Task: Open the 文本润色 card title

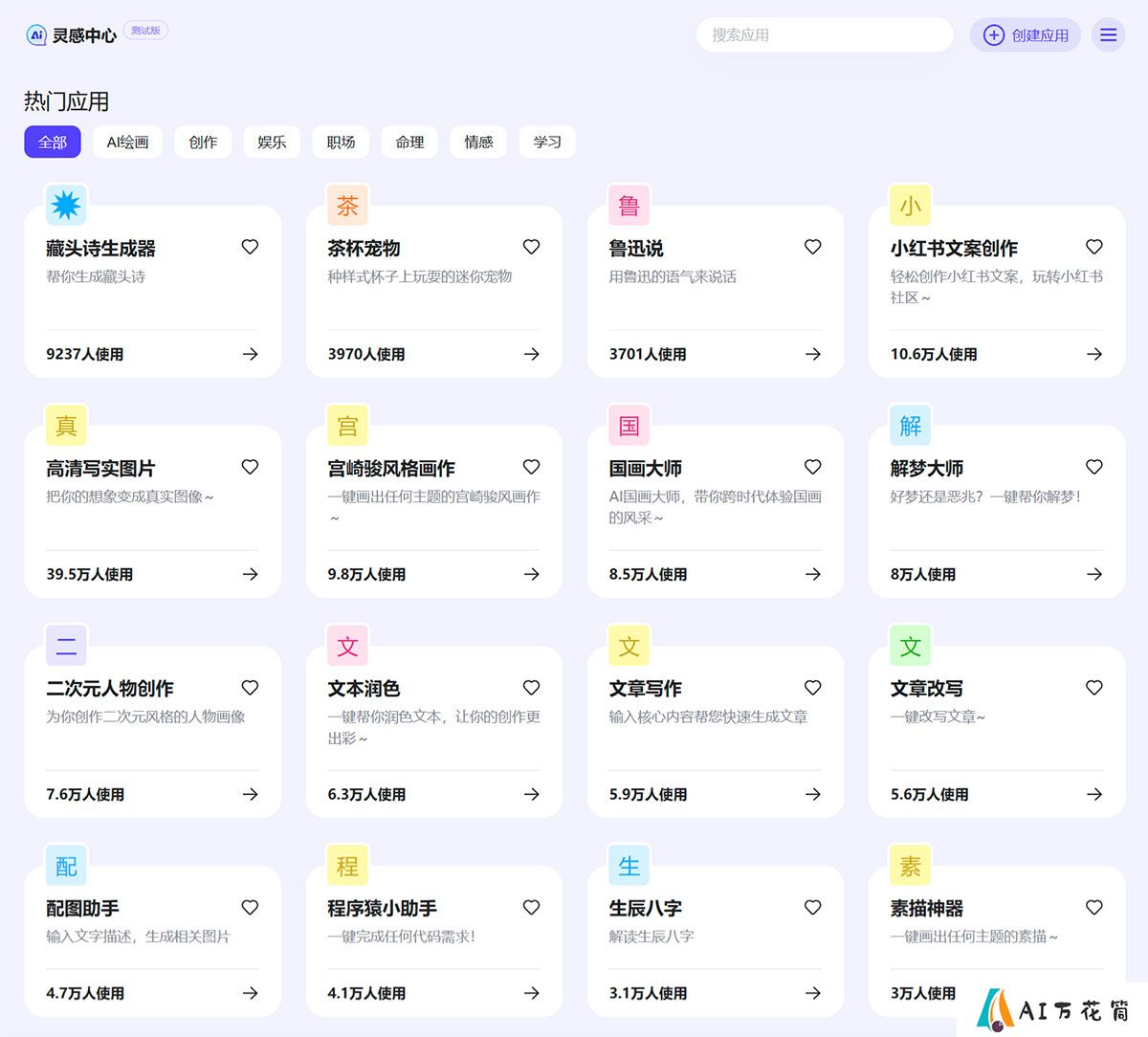Action: pos(364,689)
